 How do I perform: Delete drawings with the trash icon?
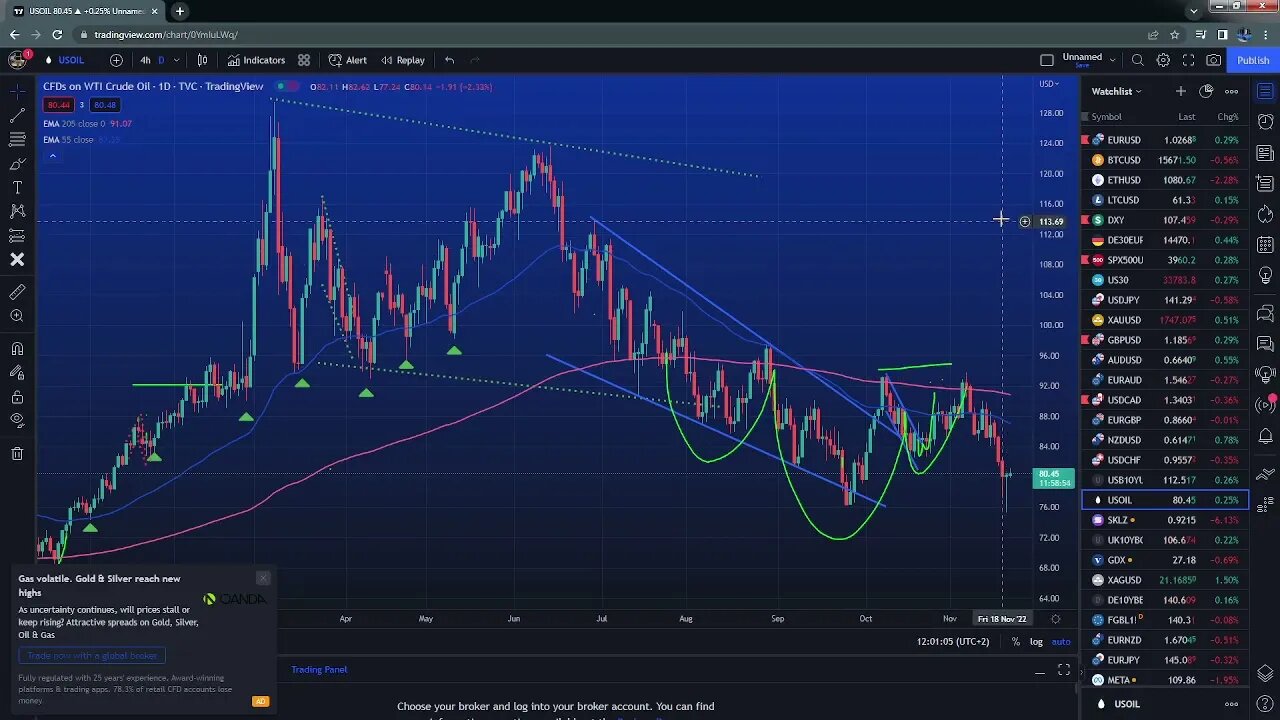[x=17, y=454]
